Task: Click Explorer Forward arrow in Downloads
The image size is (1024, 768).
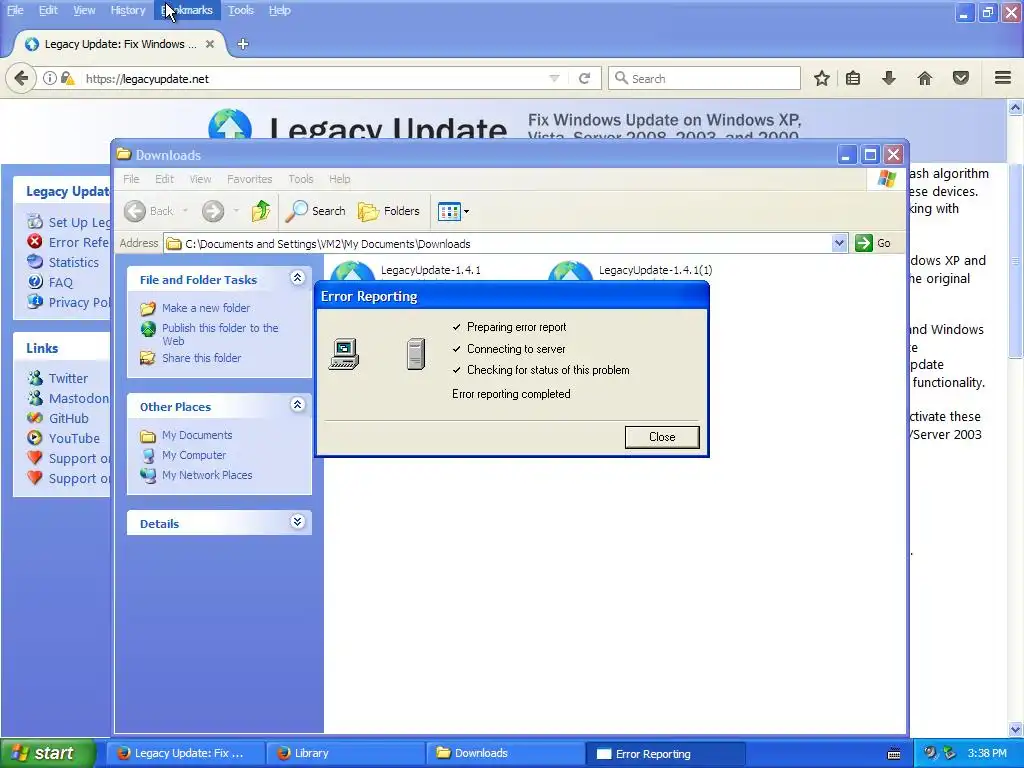Action: tap(213, 211)
